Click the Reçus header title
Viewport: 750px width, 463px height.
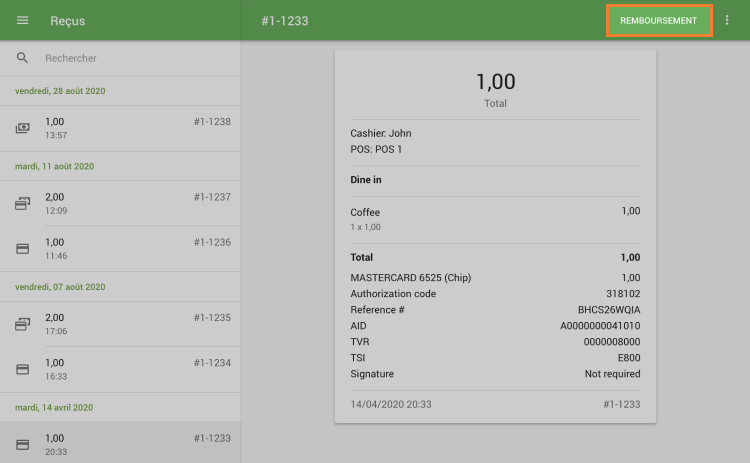point(68,21)
